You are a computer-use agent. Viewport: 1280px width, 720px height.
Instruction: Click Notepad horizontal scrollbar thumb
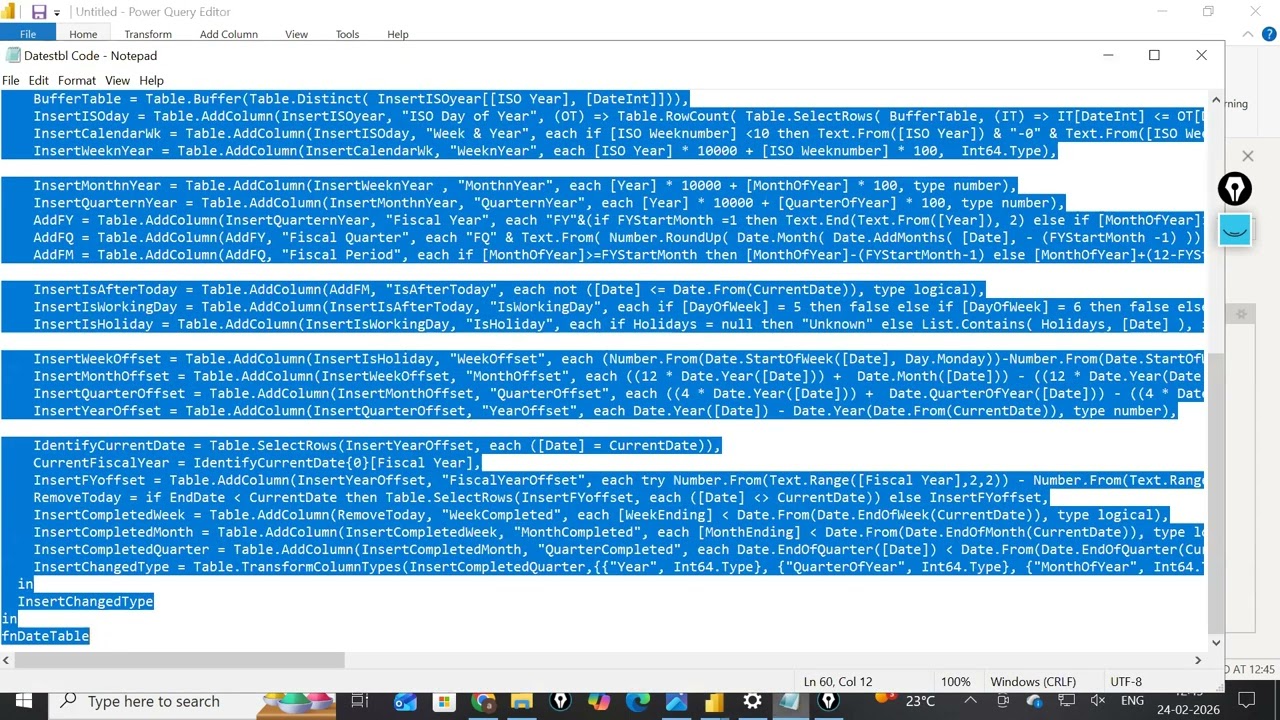pyautogui.click(x=180, y=660)
